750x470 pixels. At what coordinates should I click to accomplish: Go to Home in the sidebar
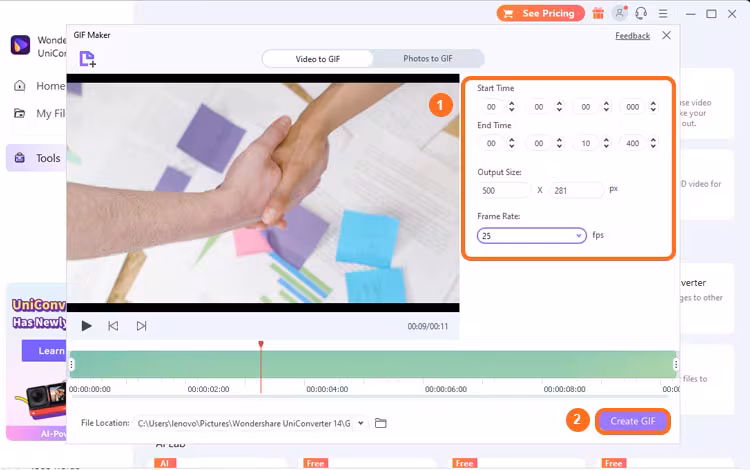(x=39, y=86)
